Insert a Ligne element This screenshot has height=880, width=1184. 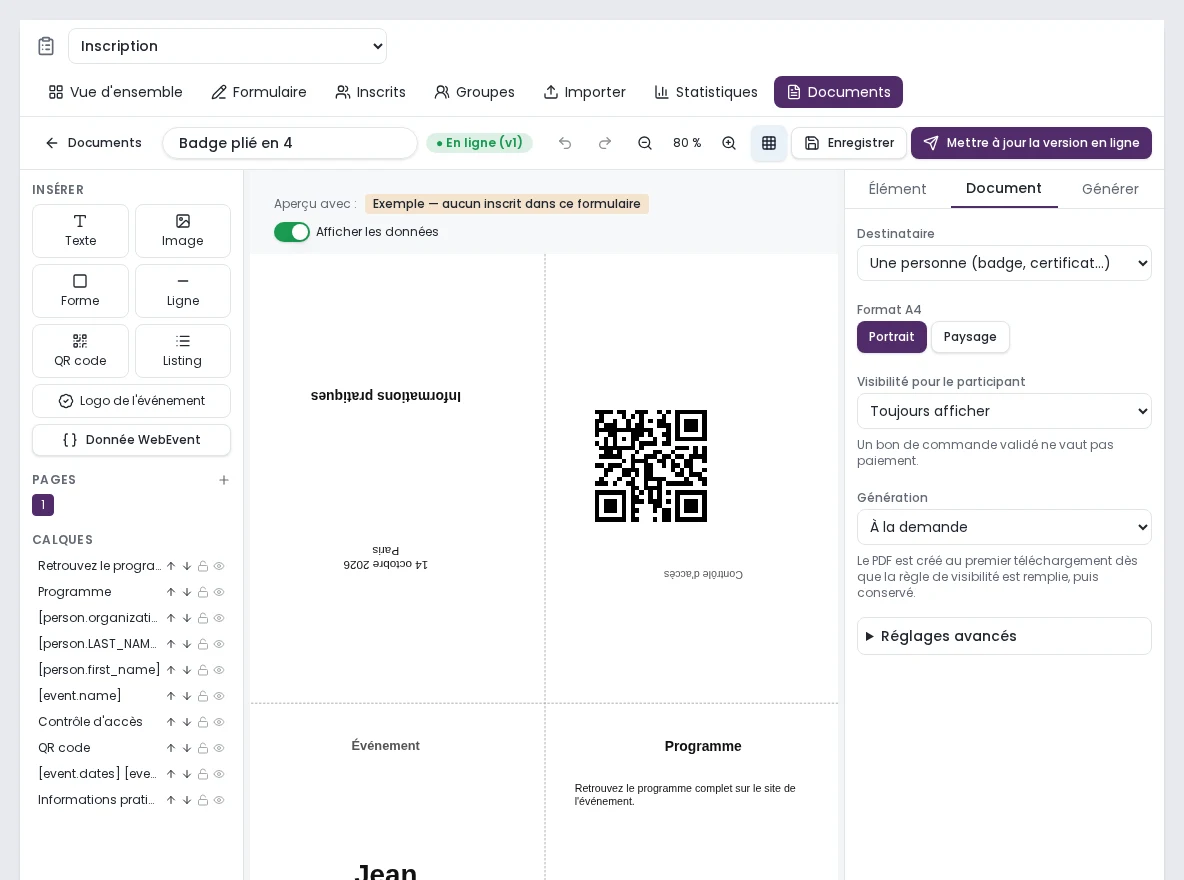183,291
